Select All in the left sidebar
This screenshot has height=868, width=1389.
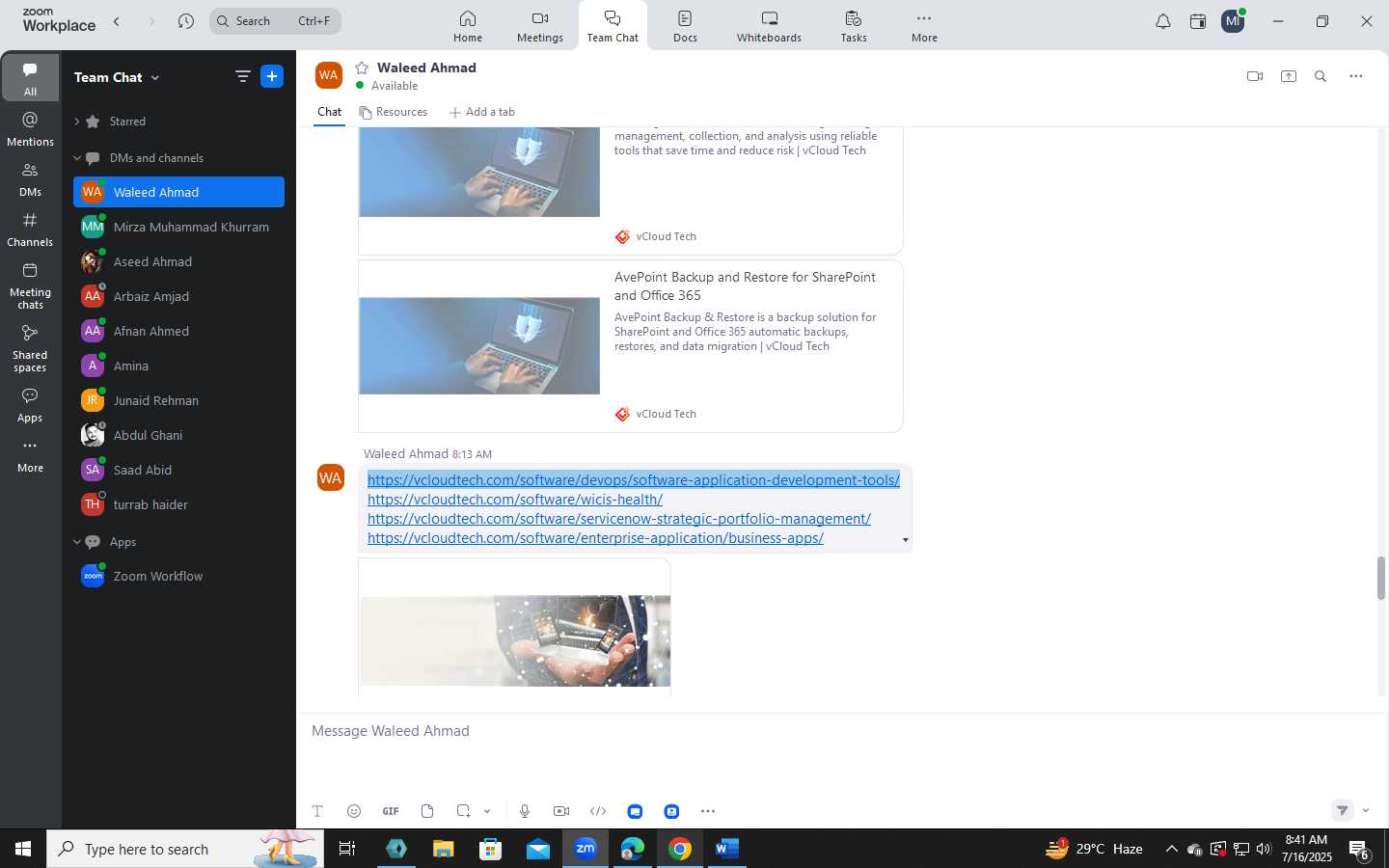pos(30,78)
